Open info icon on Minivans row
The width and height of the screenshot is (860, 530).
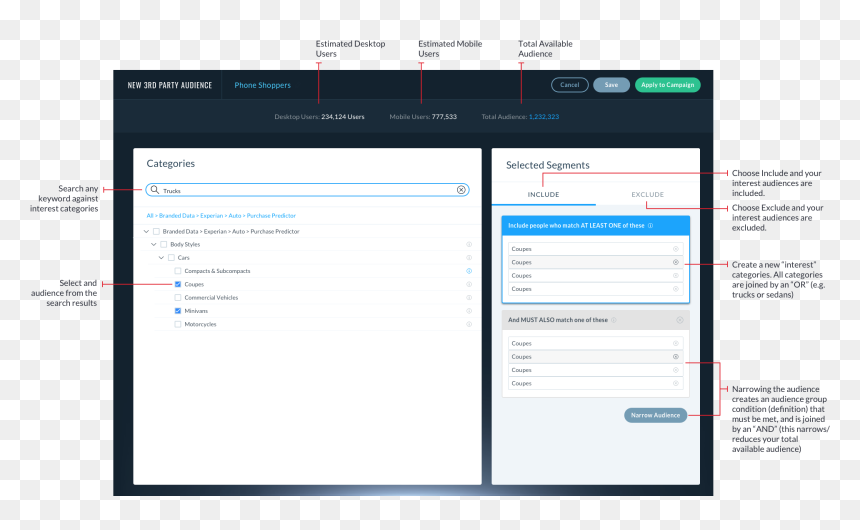coord(469,311)
